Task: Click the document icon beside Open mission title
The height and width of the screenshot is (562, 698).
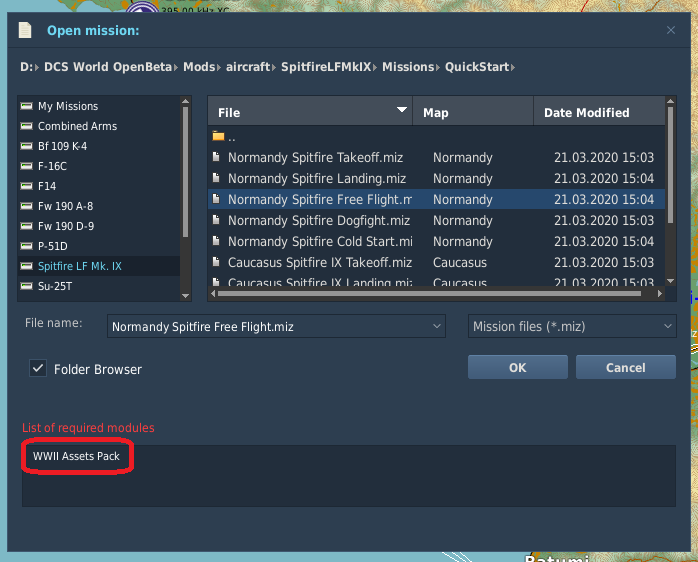Action: (25, 30)
